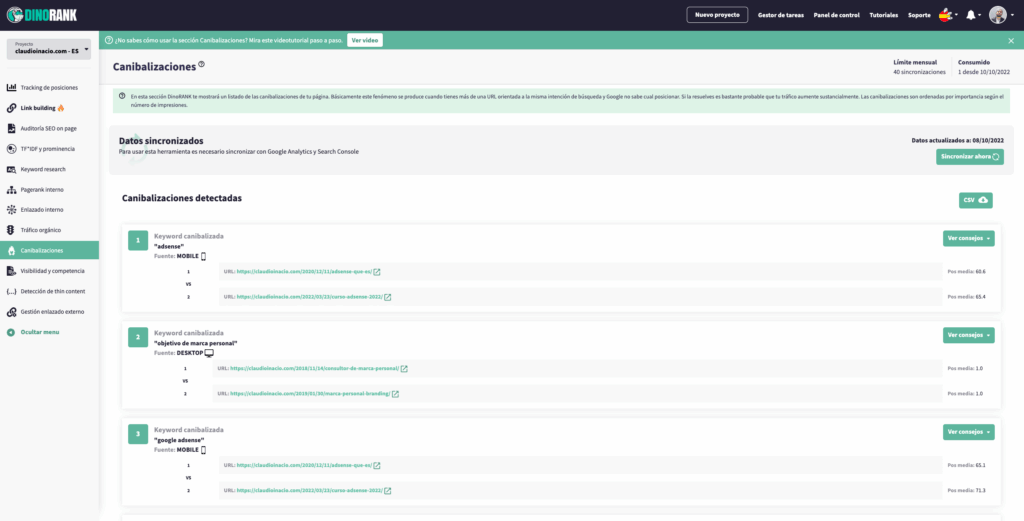Click the Ver video button

(x=364, y=40)
